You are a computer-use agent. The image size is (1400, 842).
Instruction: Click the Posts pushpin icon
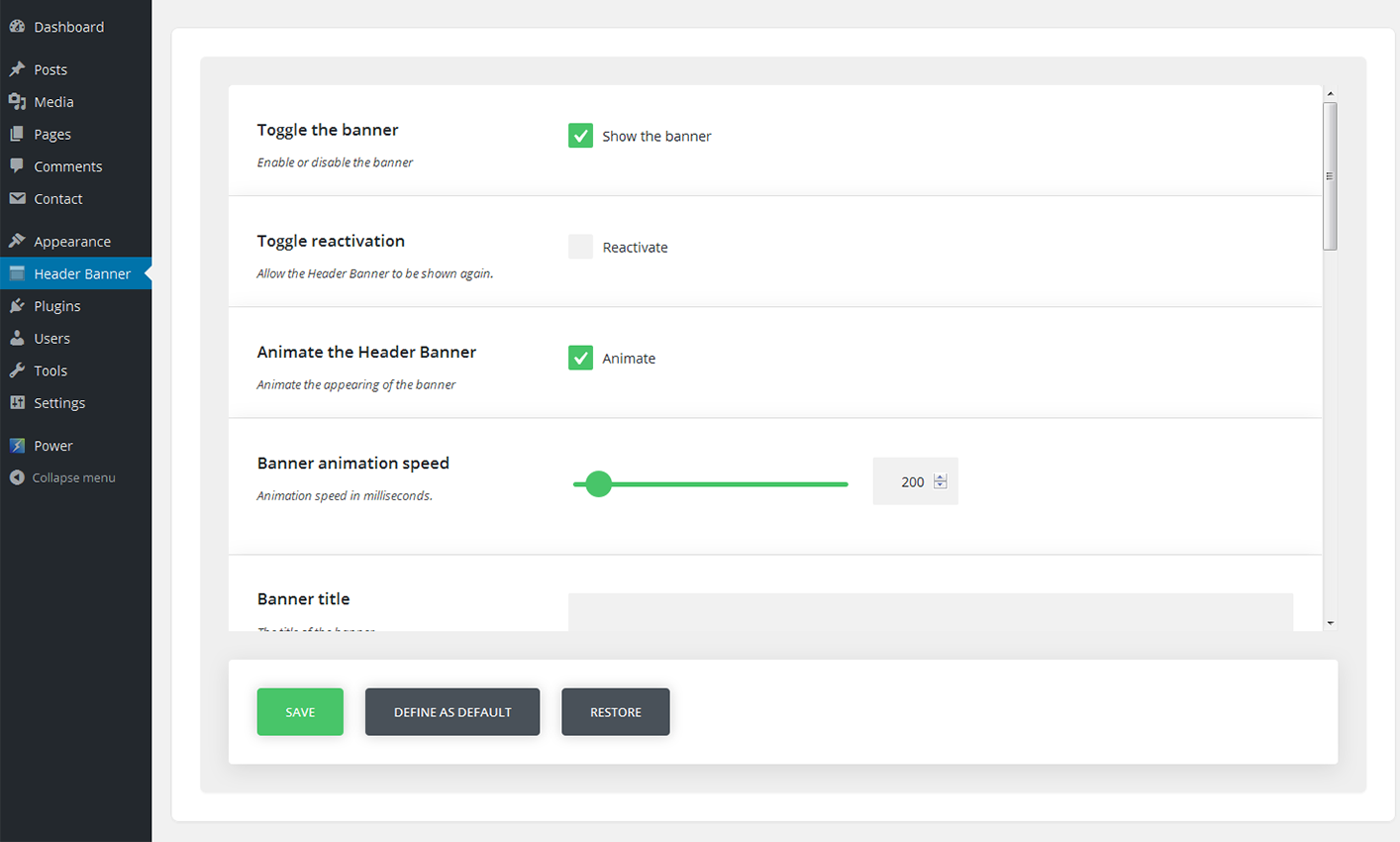[17, 69]
